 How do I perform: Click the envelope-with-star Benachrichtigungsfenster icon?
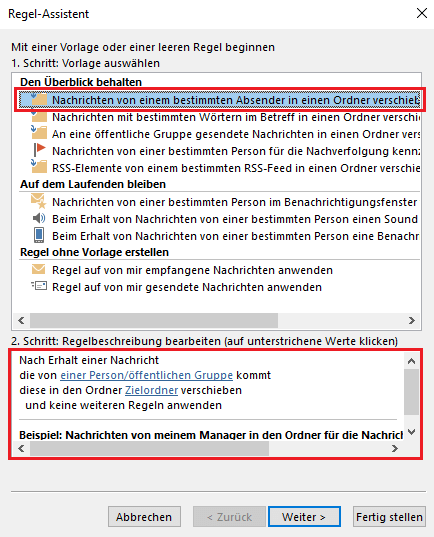coord(38,201)
